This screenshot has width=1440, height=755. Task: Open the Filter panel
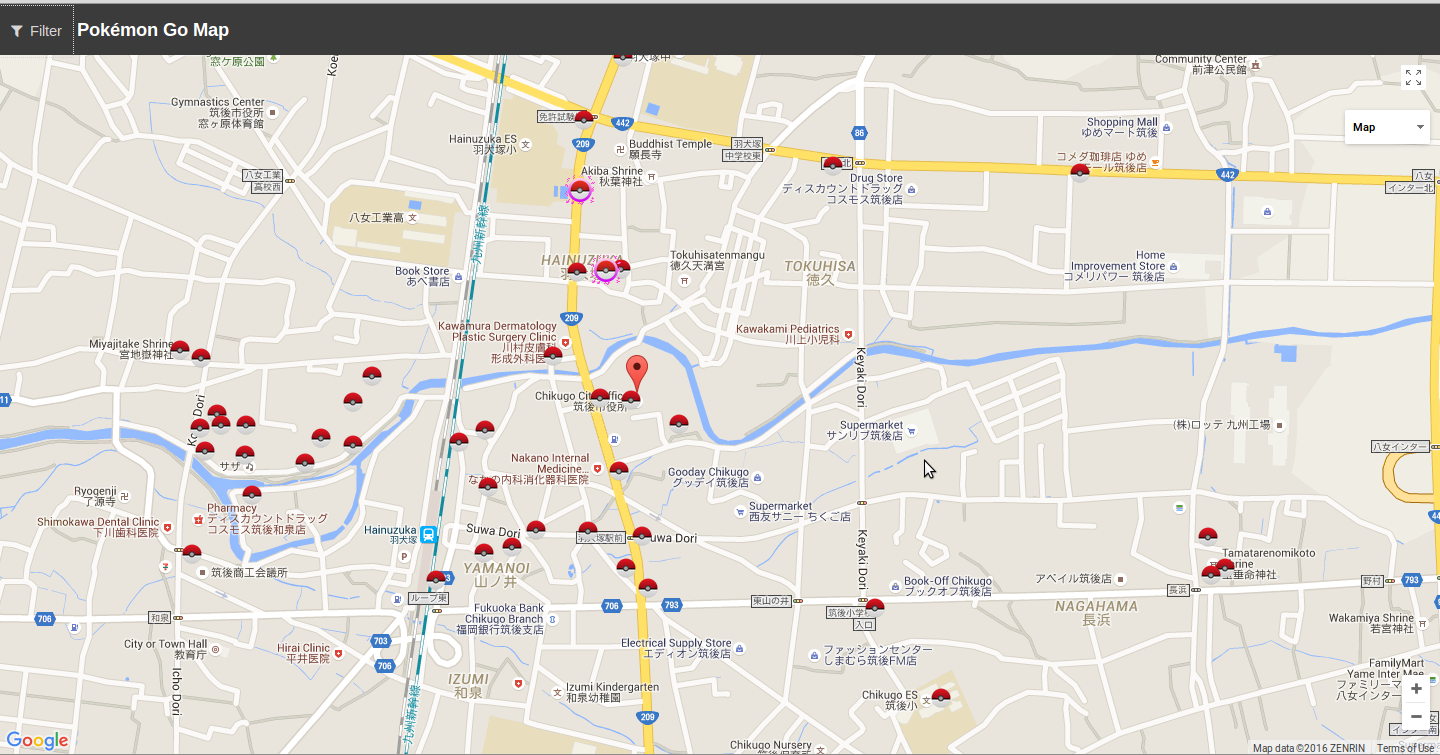tap(36, 31)
